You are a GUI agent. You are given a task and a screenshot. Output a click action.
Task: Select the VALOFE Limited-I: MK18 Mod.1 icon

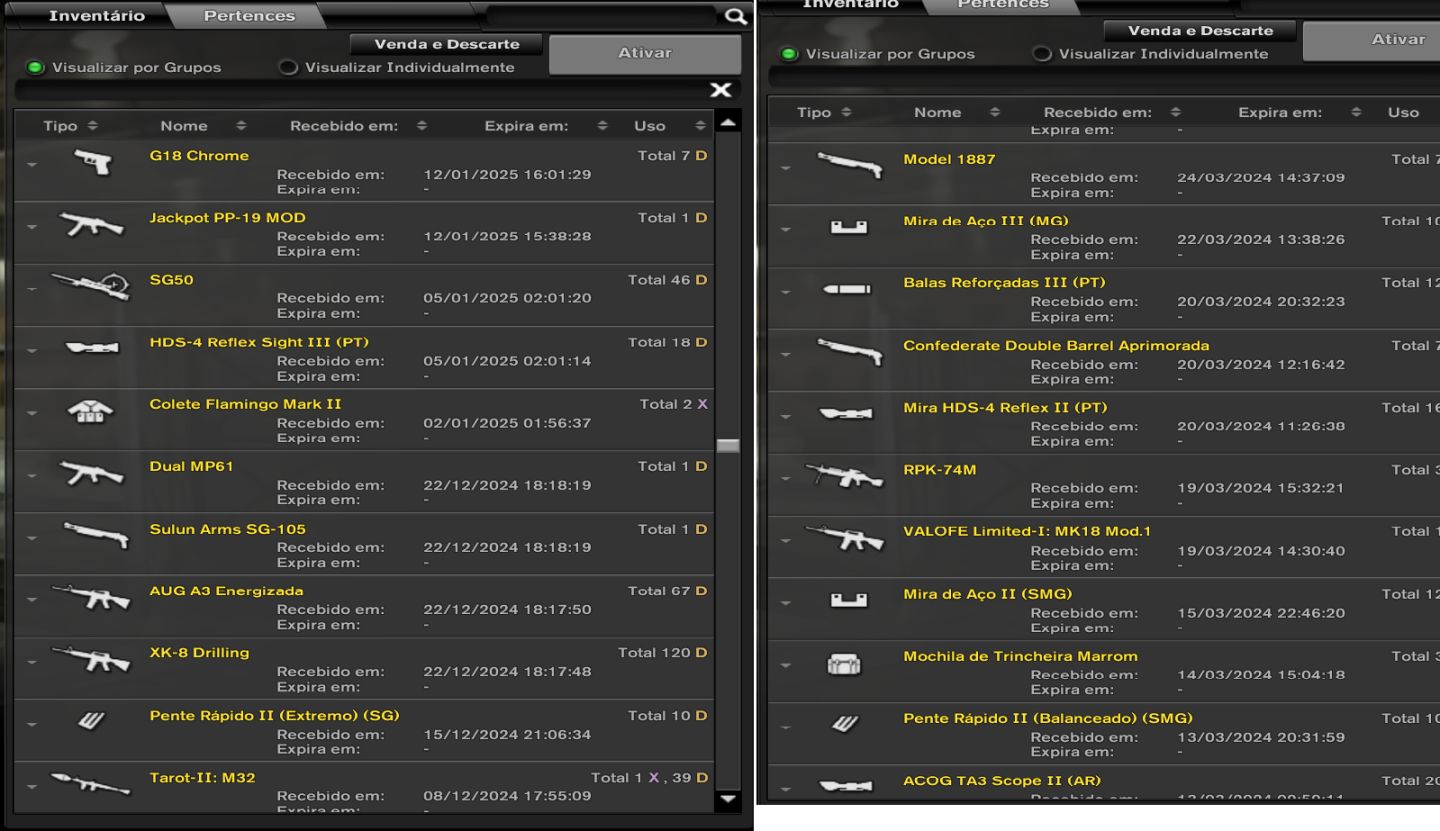(844, 538)
